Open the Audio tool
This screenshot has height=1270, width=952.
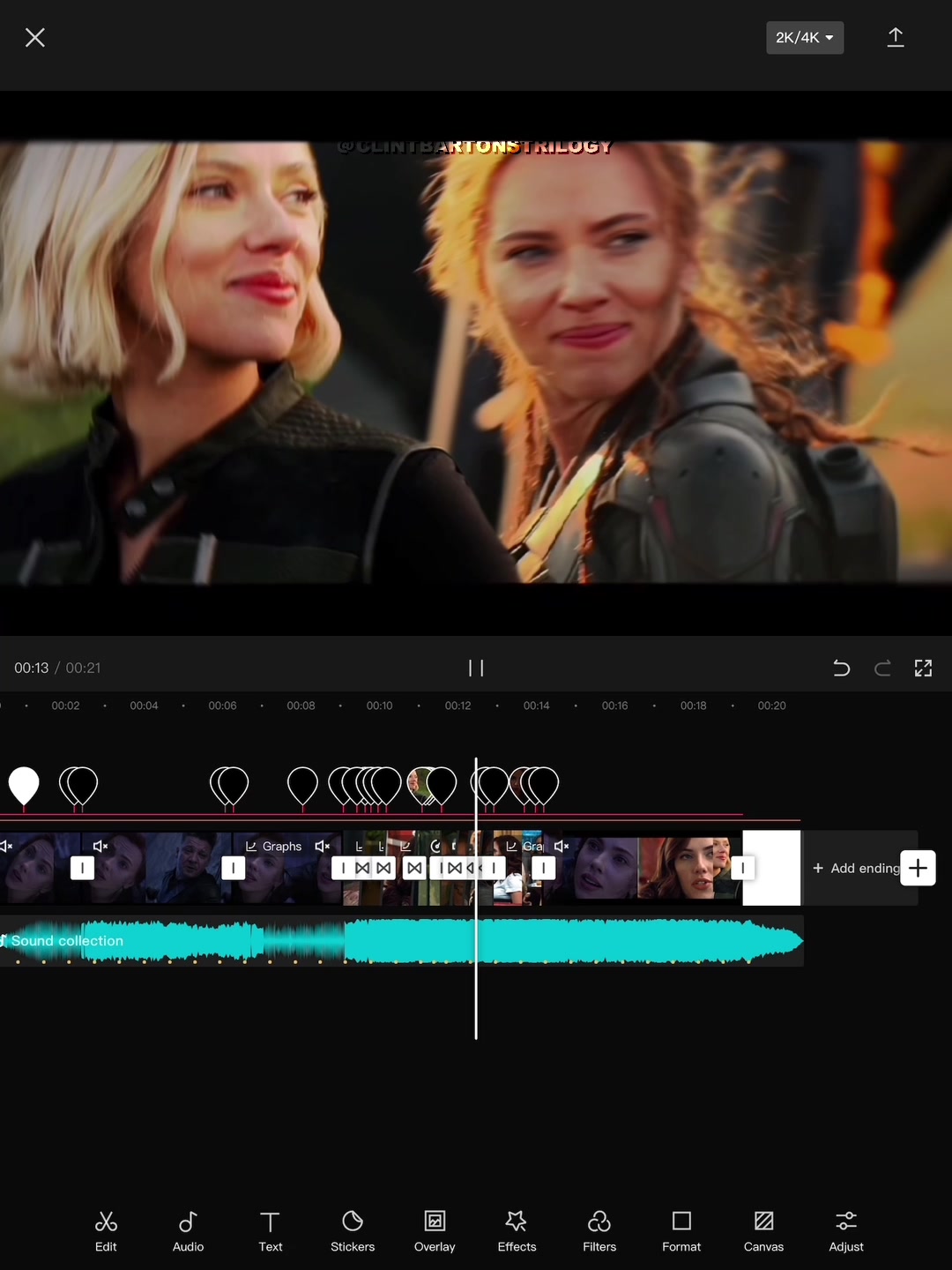188,1231
